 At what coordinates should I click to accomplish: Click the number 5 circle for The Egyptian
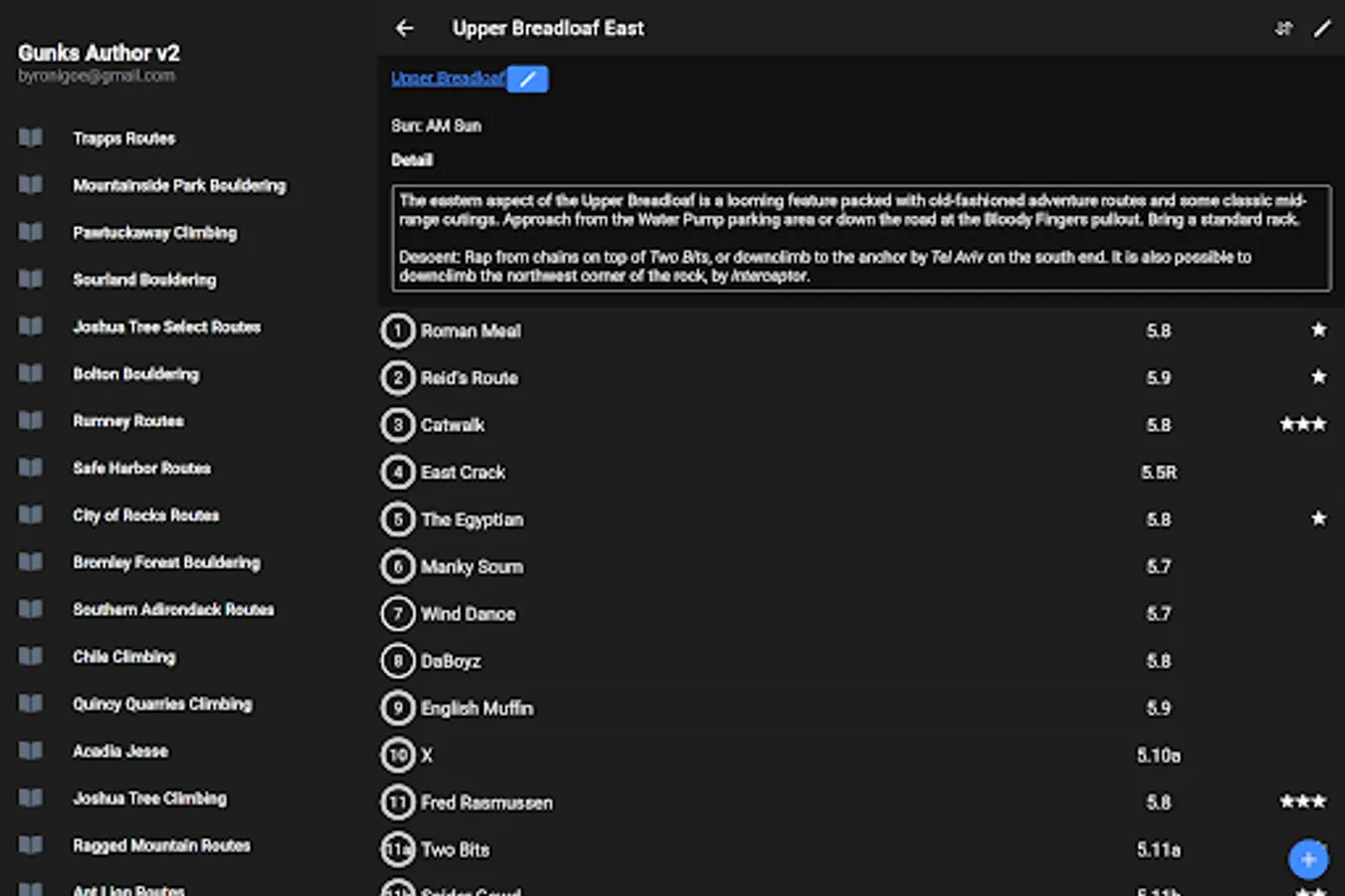[397, 519]
